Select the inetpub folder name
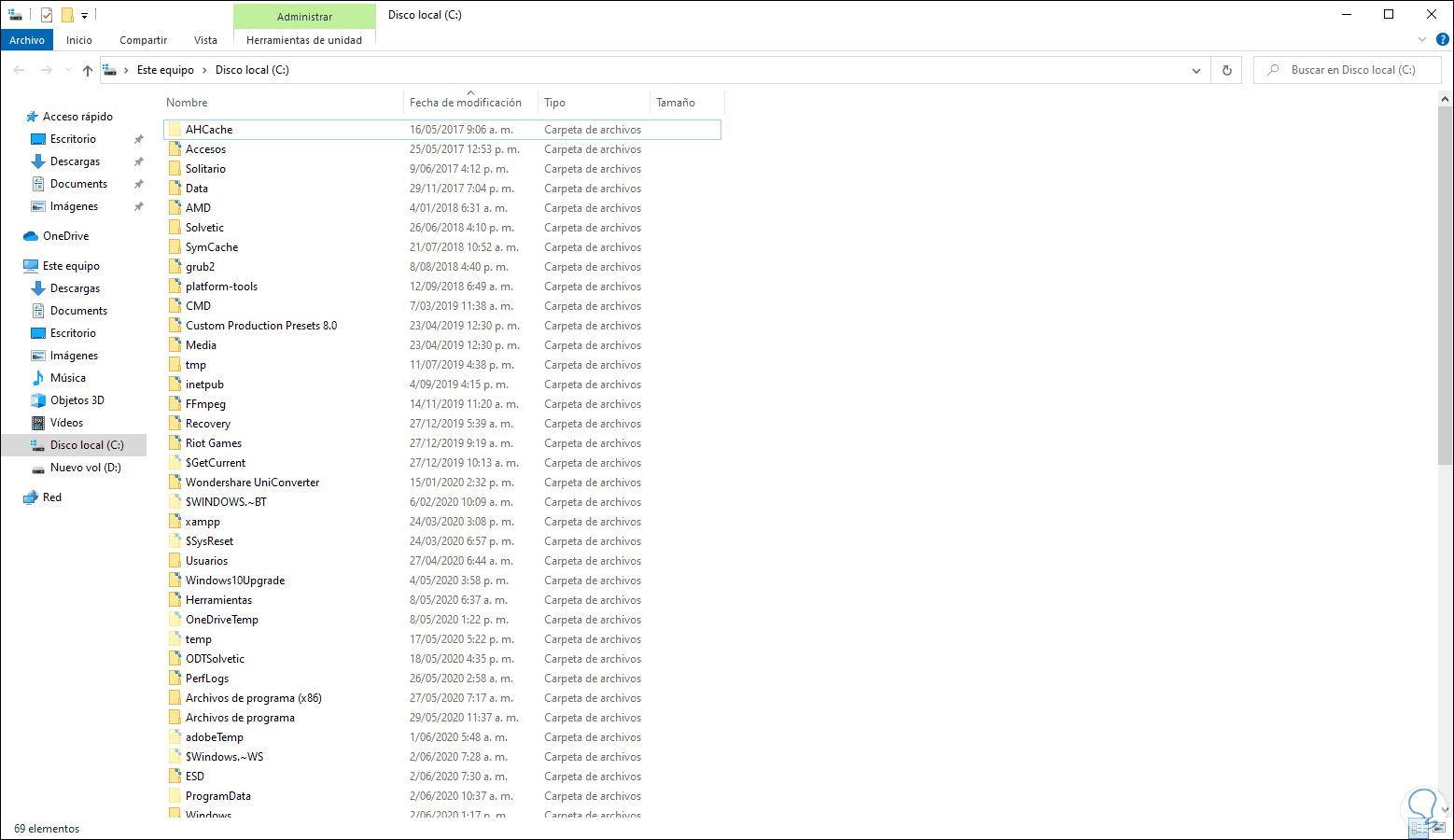The width and height of the screenshot is (1454, 840). [204, 385]
